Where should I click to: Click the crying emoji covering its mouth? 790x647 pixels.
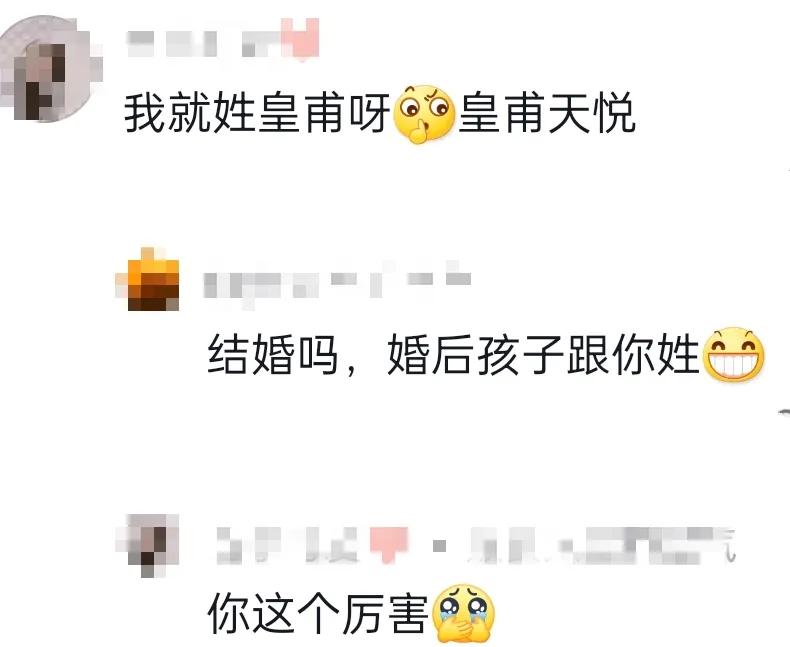pyautogui.click(x=464, y=613)
